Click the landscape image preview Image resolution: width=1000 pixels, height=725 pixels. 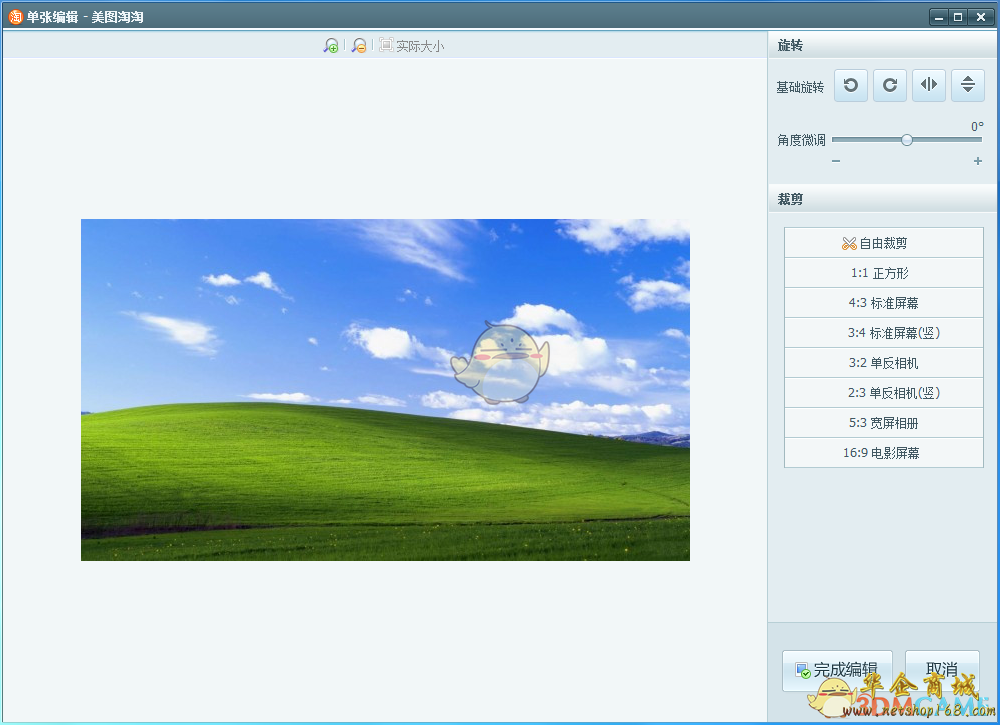point(385,390)
